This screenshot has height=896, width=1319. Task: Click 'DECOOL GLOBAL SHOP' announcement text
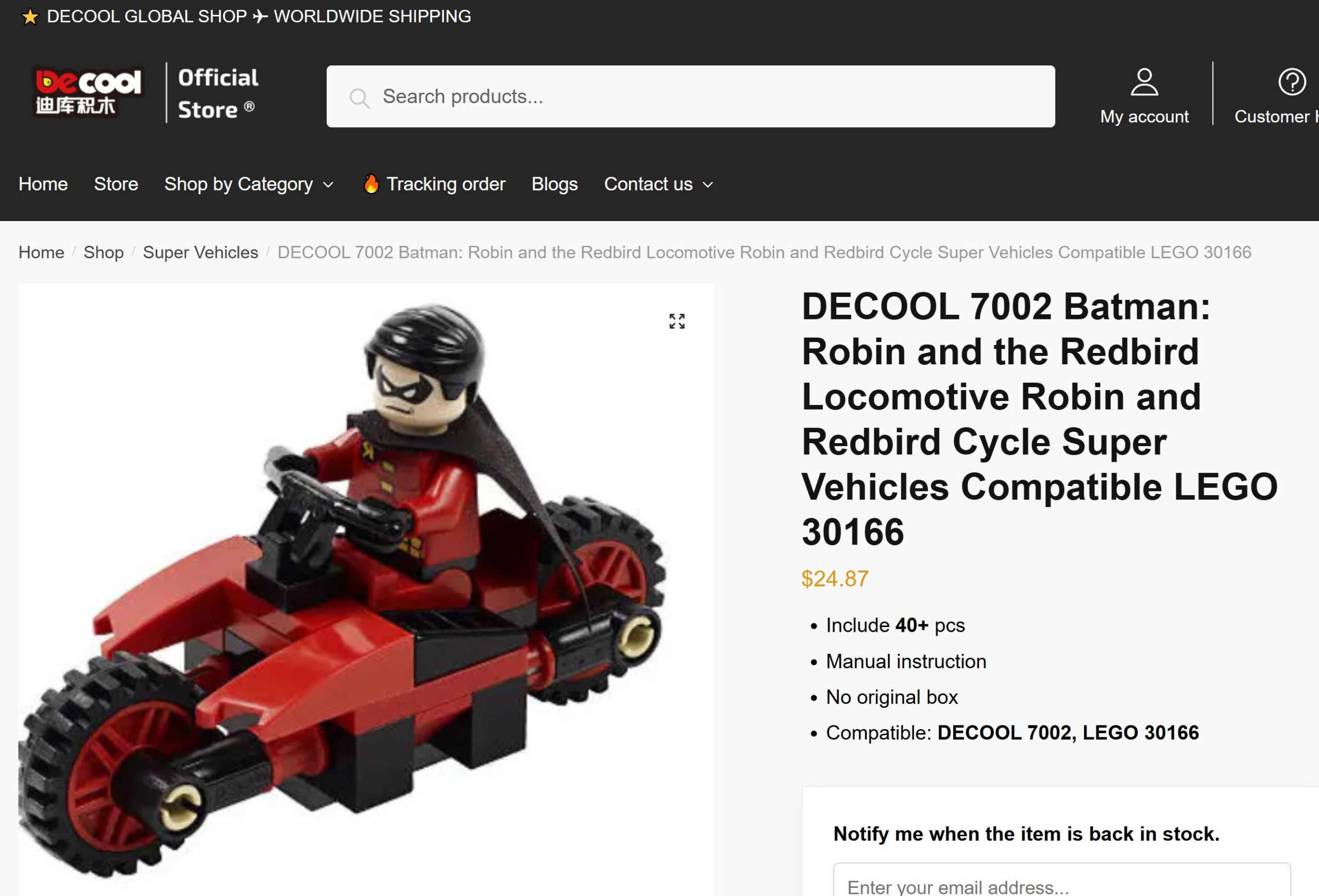point(146,16)
